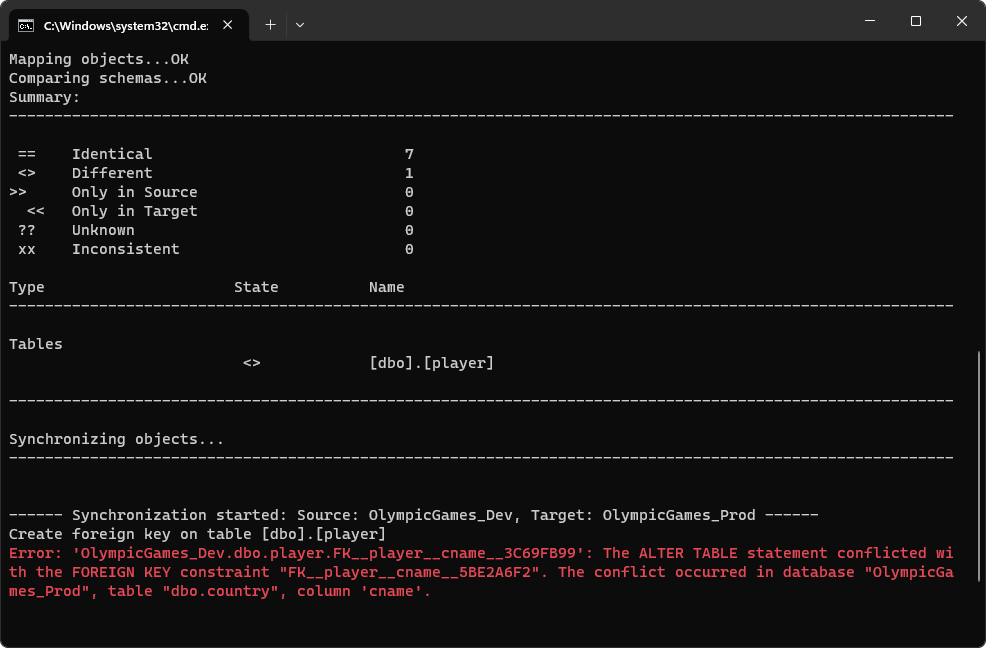Screen dimensions: 986x648
Task: Click the Only in Source row label
Action: coord(135,192)
